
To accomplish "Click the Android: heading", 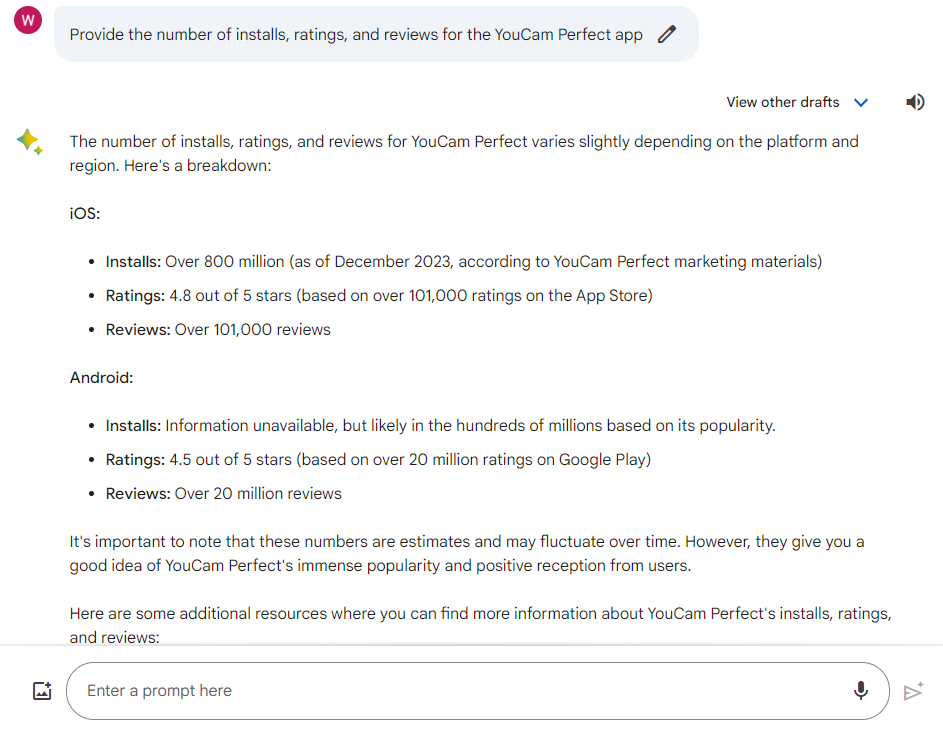I will point(101,378).
